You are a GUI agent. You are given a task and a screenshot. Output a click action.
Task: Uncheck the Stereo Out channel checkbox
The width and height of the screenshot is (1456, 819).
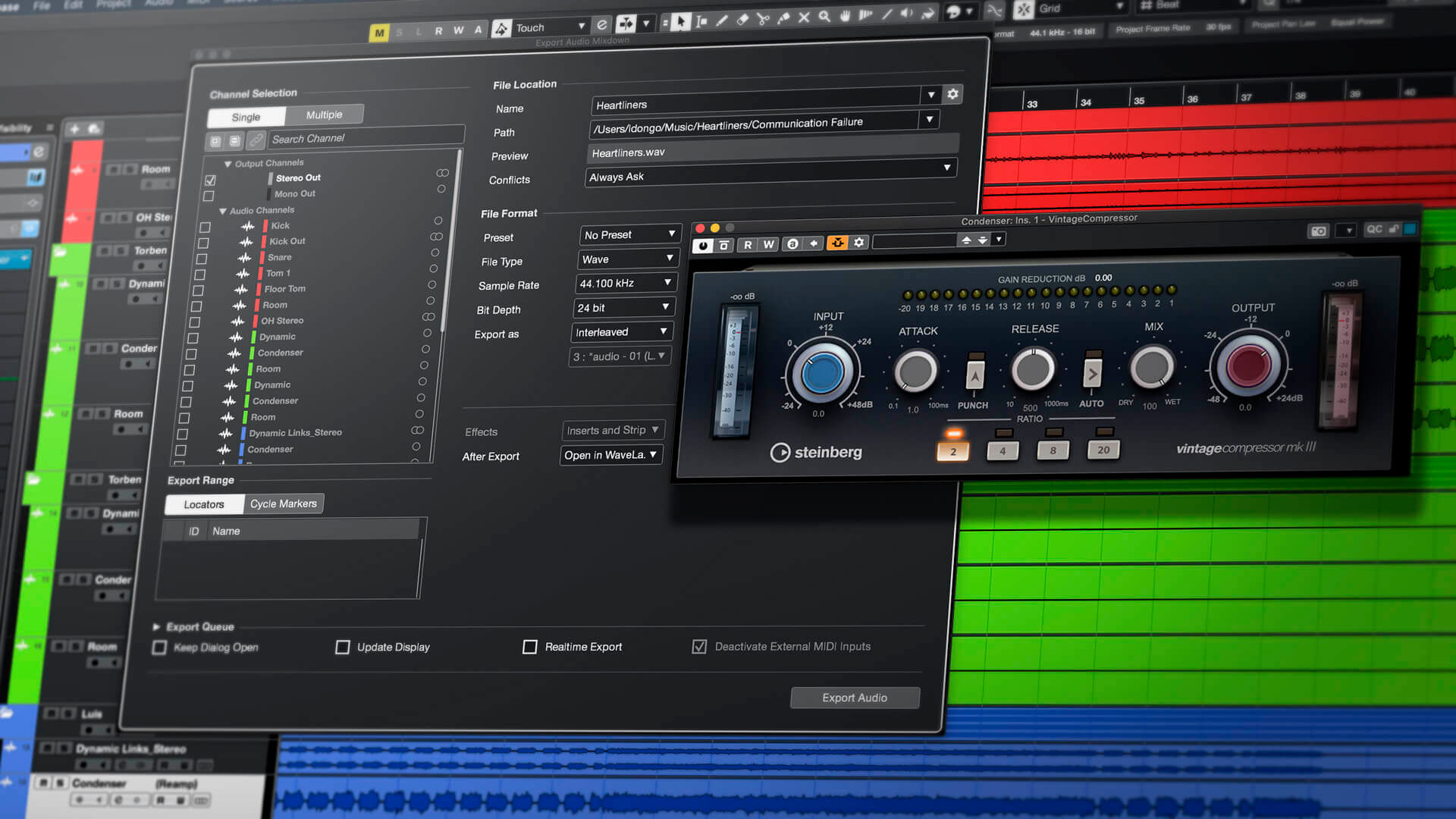tap(210, 180)
